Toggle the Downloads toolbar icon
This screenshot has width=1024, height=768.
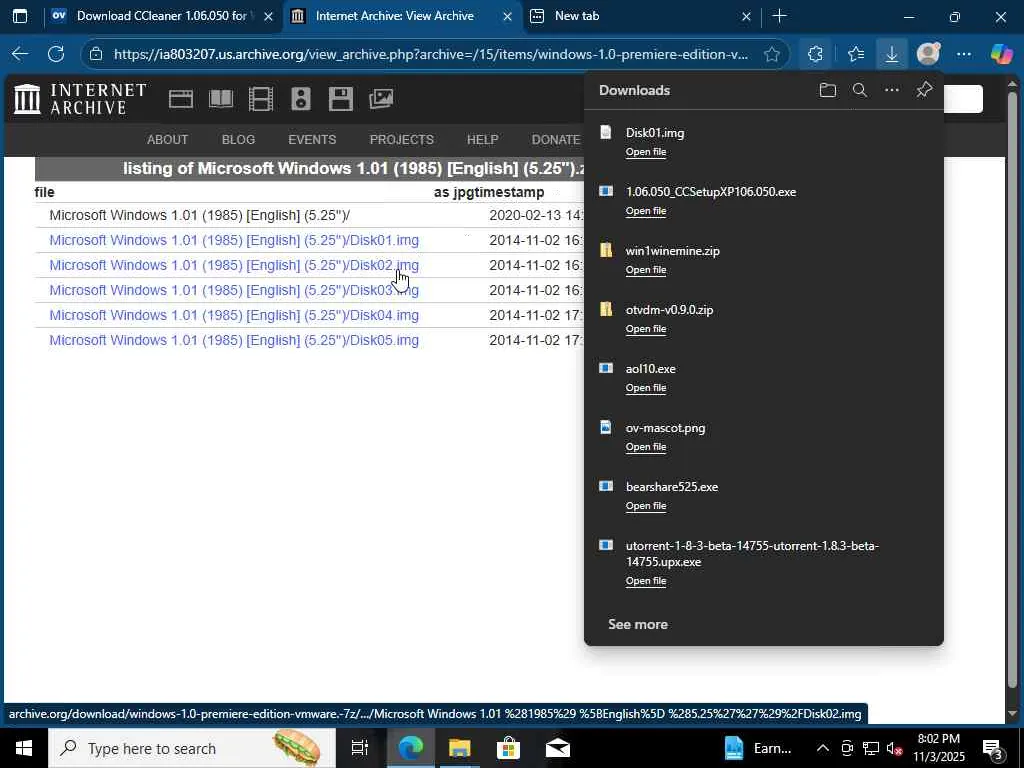(891, 54)
